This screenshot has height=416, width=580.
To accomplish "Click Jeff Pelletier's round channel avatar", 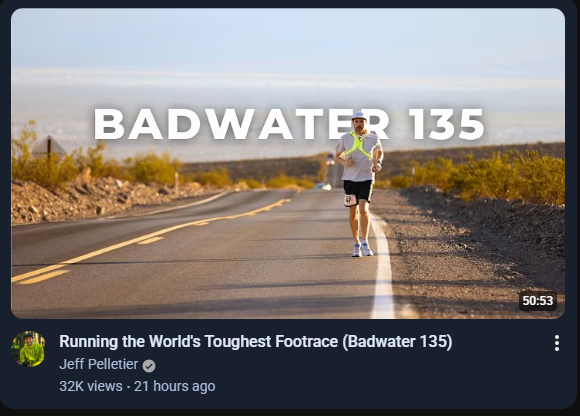I will [28, 349].
